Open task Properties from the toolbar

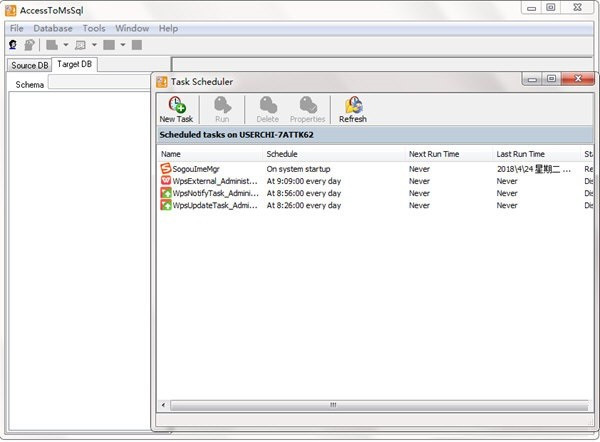[307, 108]
